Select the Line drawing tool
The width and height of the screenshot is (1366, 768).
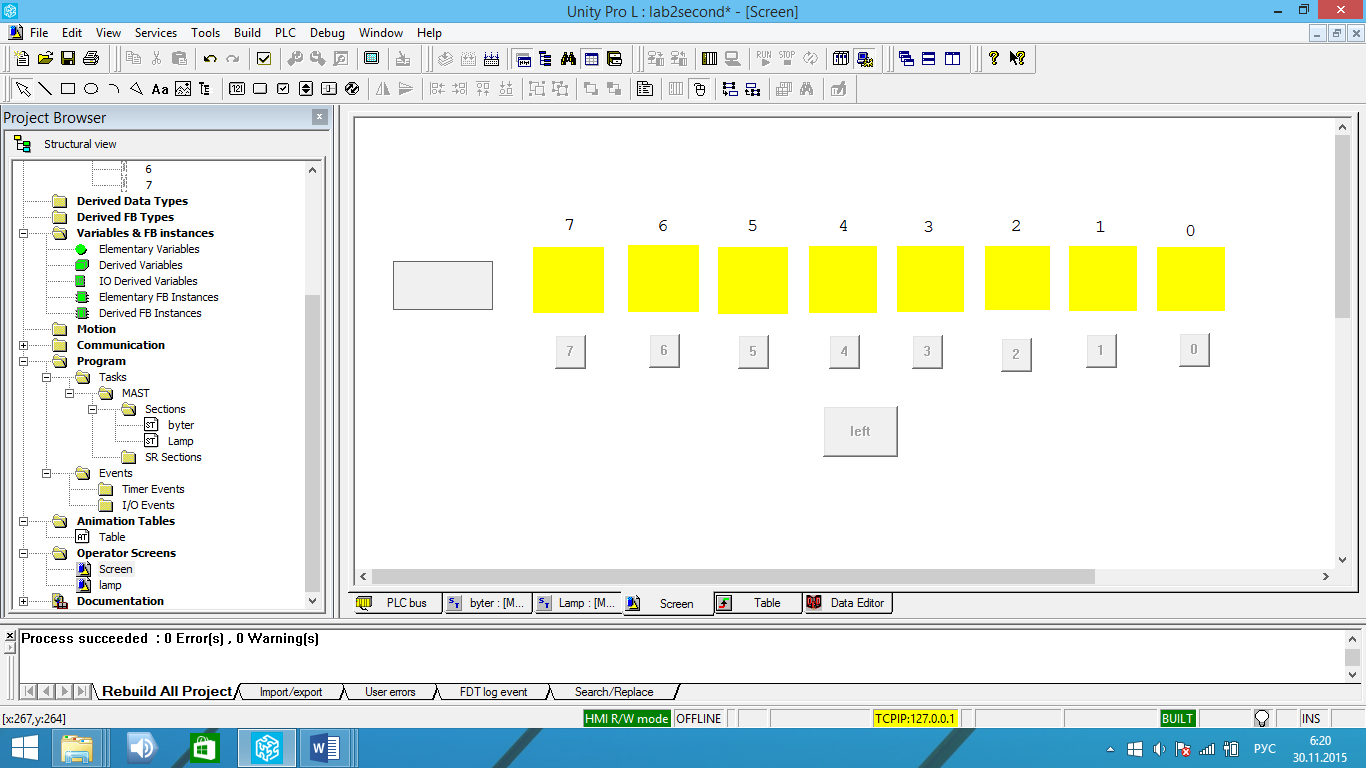click(45, 89)
